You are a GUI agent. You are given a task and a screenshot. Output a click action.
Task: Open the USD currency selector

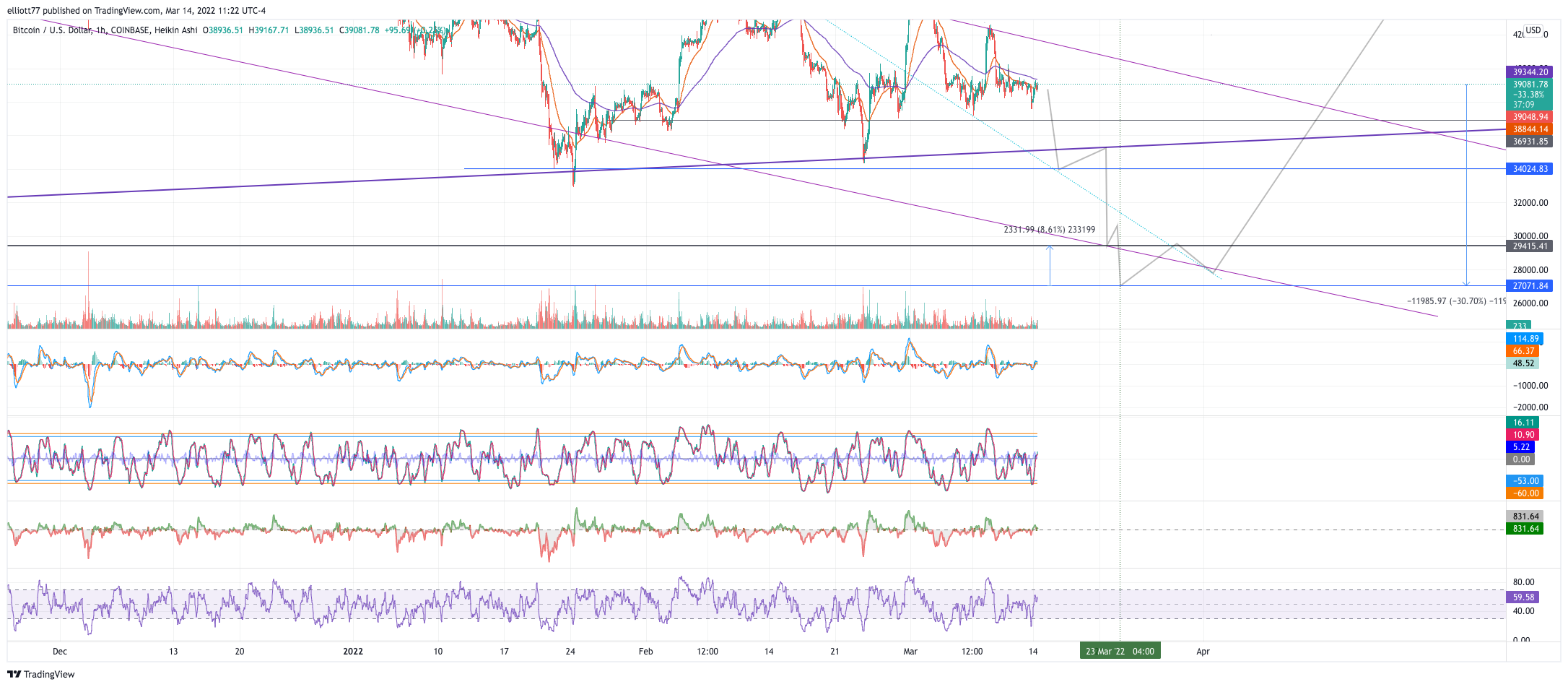[x=1533, y=30]
